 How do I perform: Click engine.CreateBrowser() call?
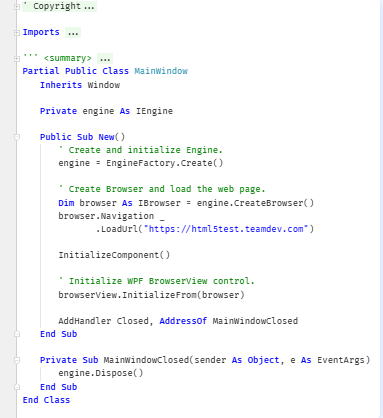[255, 203]
